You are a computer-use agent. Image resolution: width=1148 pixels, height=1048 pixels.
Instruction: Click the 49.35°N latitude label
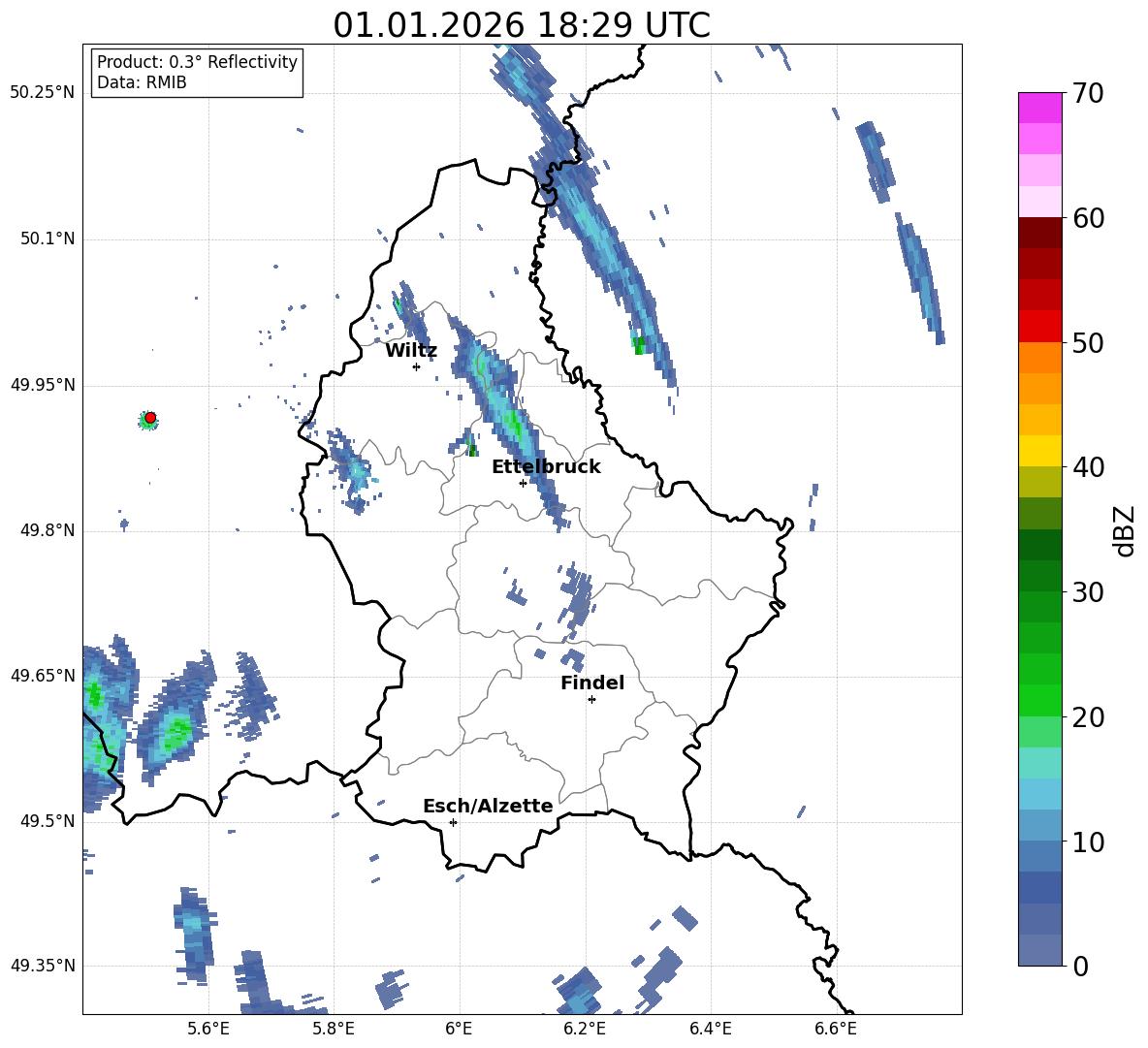tap(43, 966)
